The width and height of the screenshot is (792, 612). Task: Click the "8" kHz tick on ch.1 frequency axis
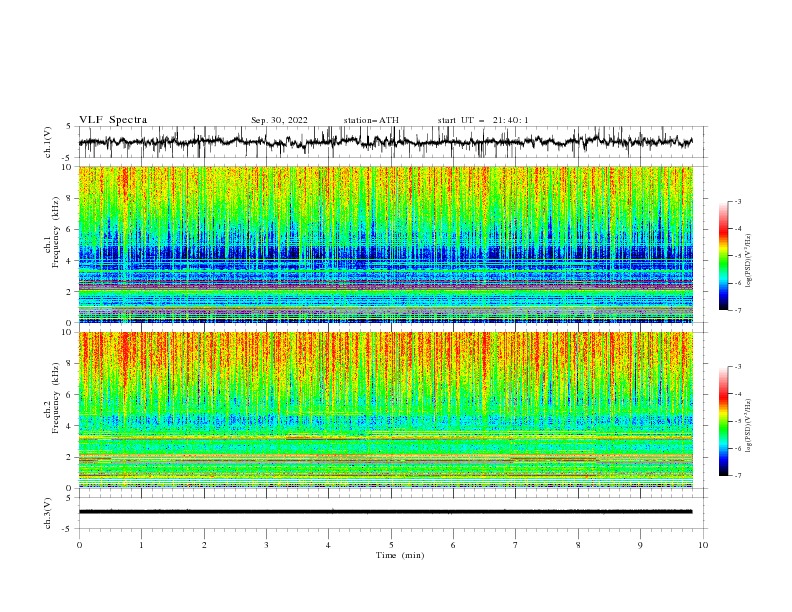point(70,198)
